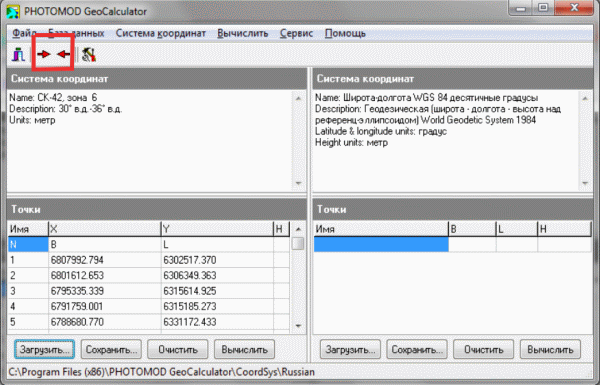Image resolution: width=600 pixels, height=385 pixels.
Task: Click scroll-up arrow of right coordinate system description
Action: (x=585, y=98)
